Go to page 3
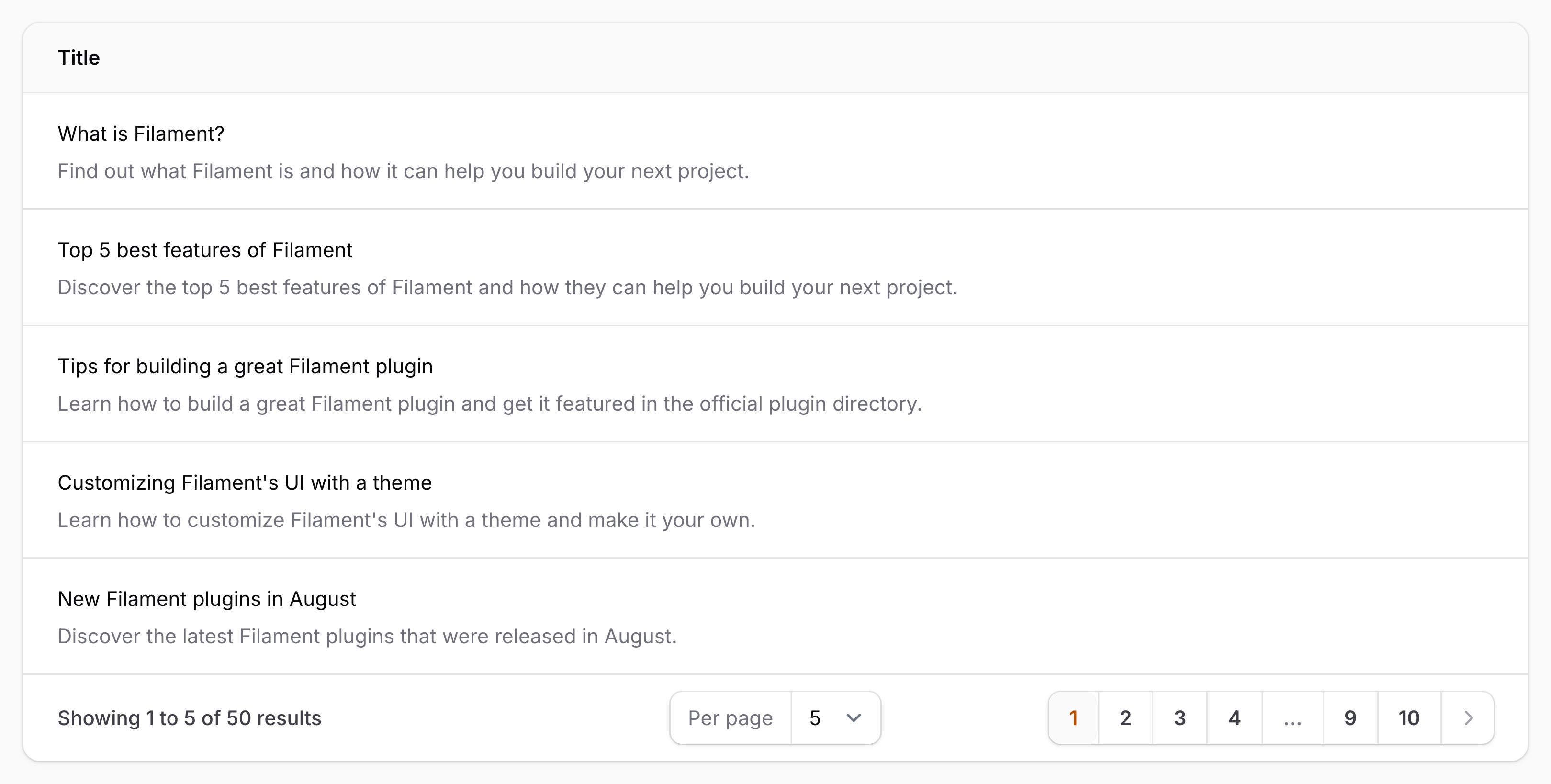The width and height of the screenshot is (1551, 784). [1180, 718]
